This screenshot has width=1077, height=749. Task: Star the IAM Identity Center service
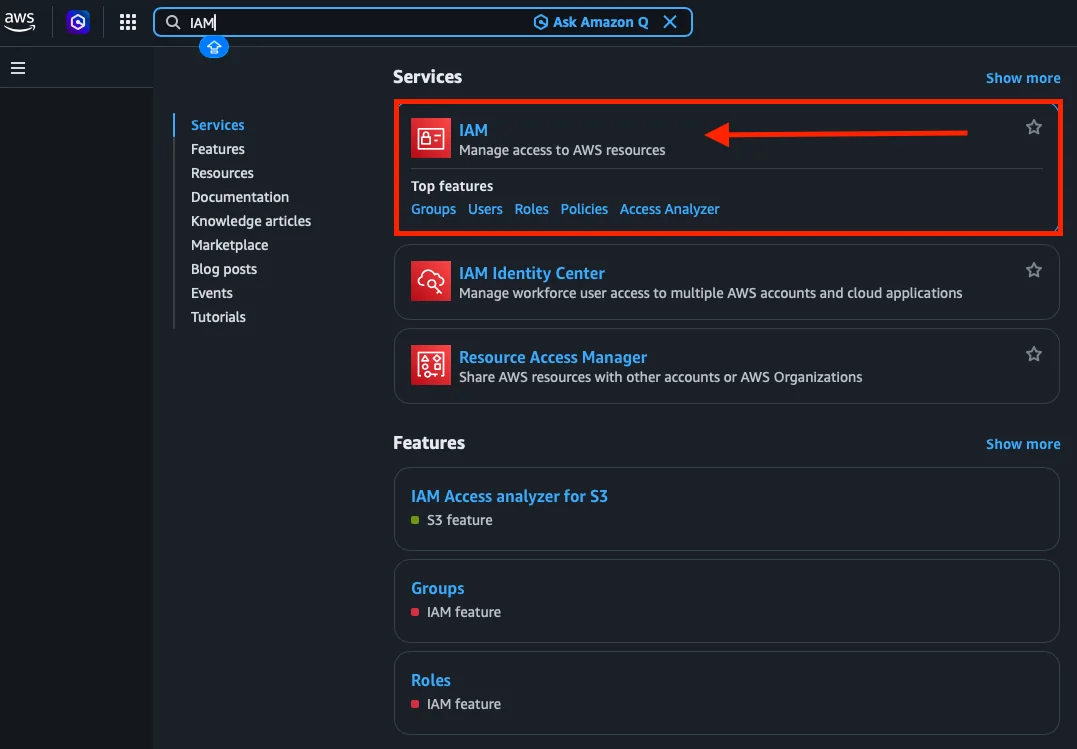click(1034, 270)
